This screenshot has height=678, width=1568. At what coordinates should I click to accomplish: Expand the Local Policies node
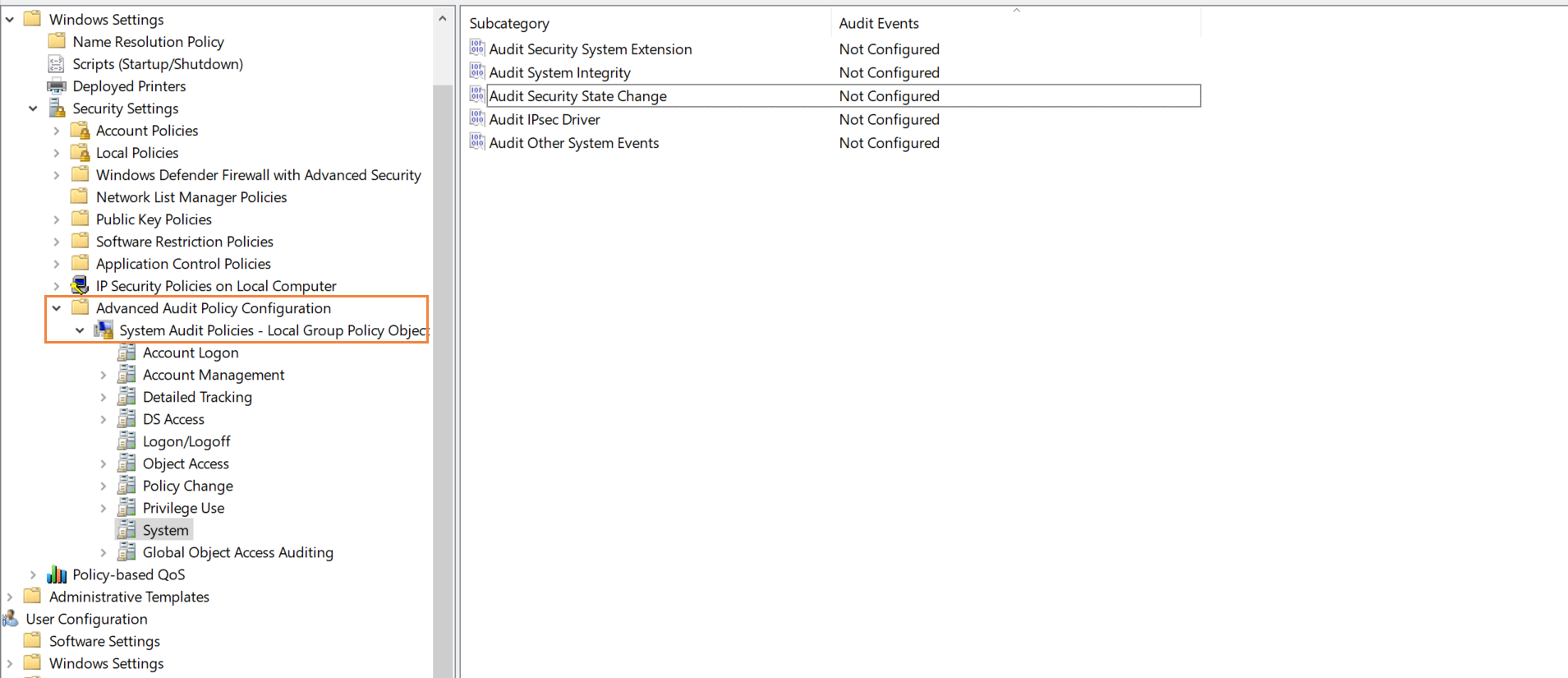56,153
